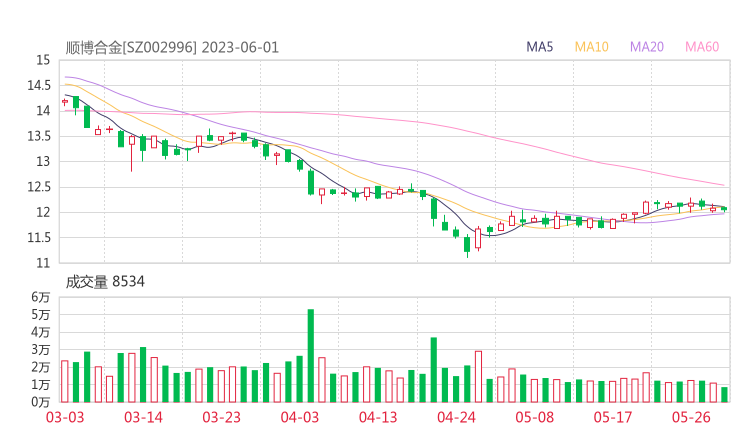Image resolution: width=740 pixels, height=440 pixels.
Task: Click the lowest green candlestick near 04-24
Action: click(x=467, y=245)
